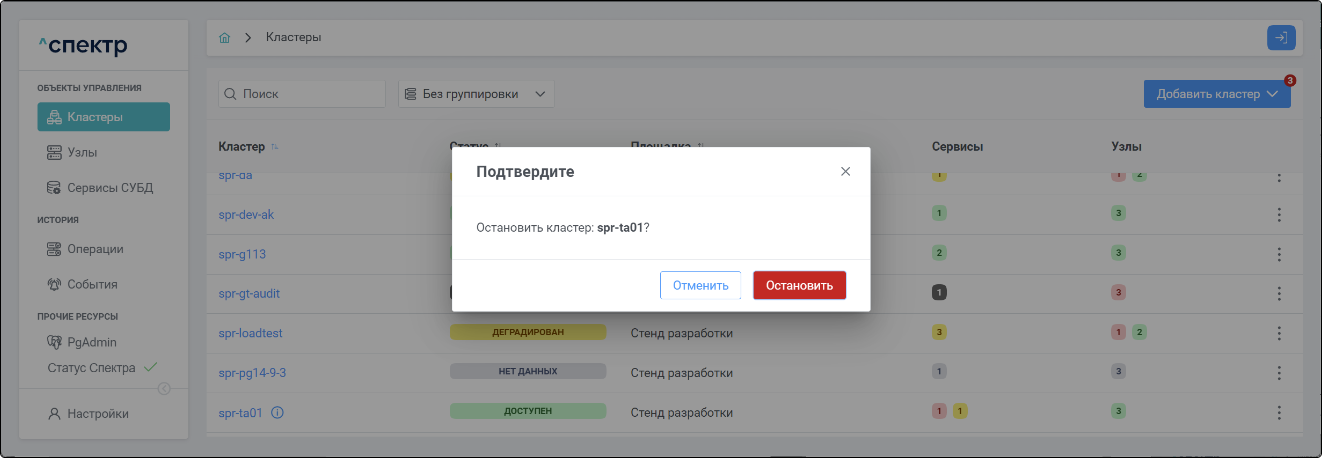Open the actions menu for spr-gt-audit row
1323x458 pixels.
(x=1278, y=294)
